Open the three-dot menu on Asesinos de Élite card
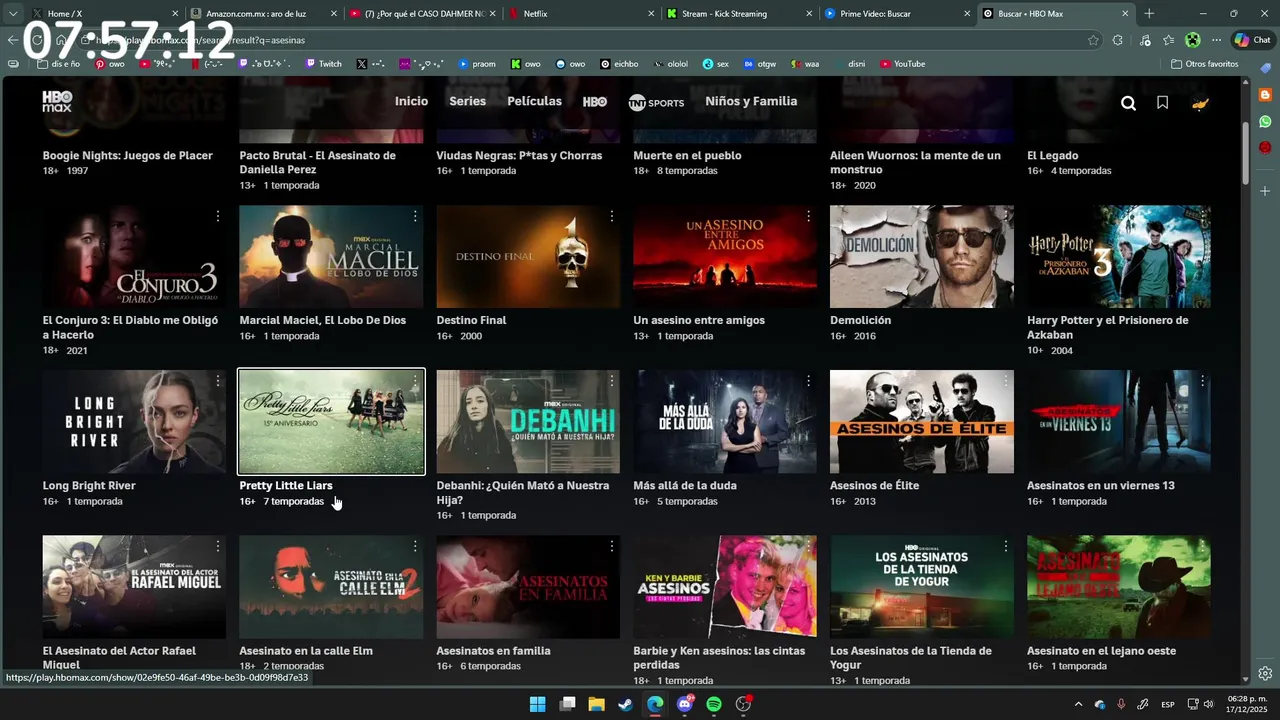This screenshot has width=1280, height=720. (1006, 381)
